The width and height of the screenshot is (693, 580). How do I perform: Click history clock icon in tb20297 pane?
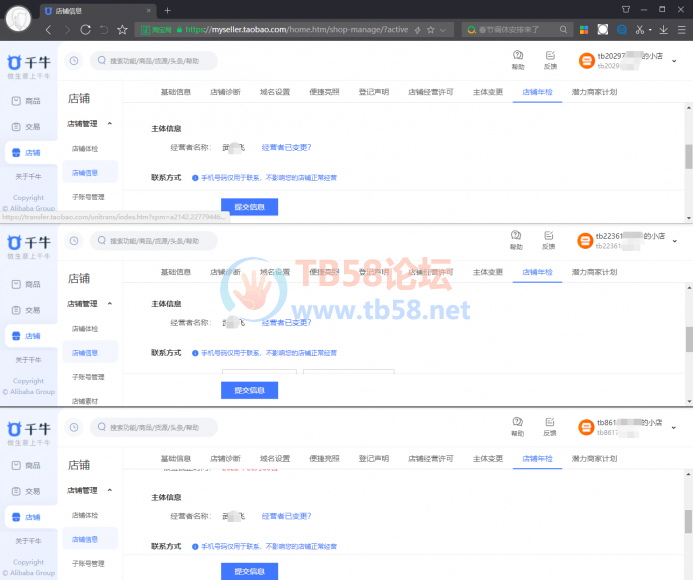[x=74, y=61]
